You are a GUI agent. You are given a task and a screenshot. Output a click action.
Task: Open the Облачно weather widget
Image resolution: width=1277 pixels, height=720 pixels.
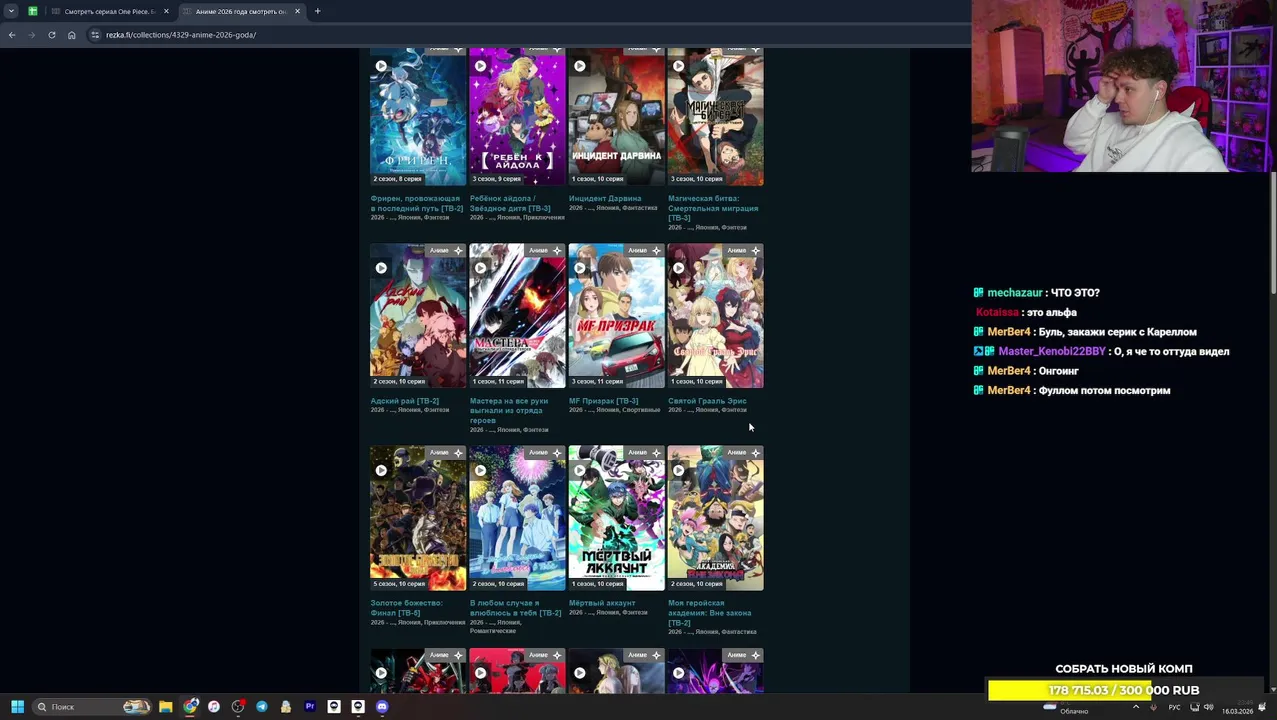point(1067,707)
